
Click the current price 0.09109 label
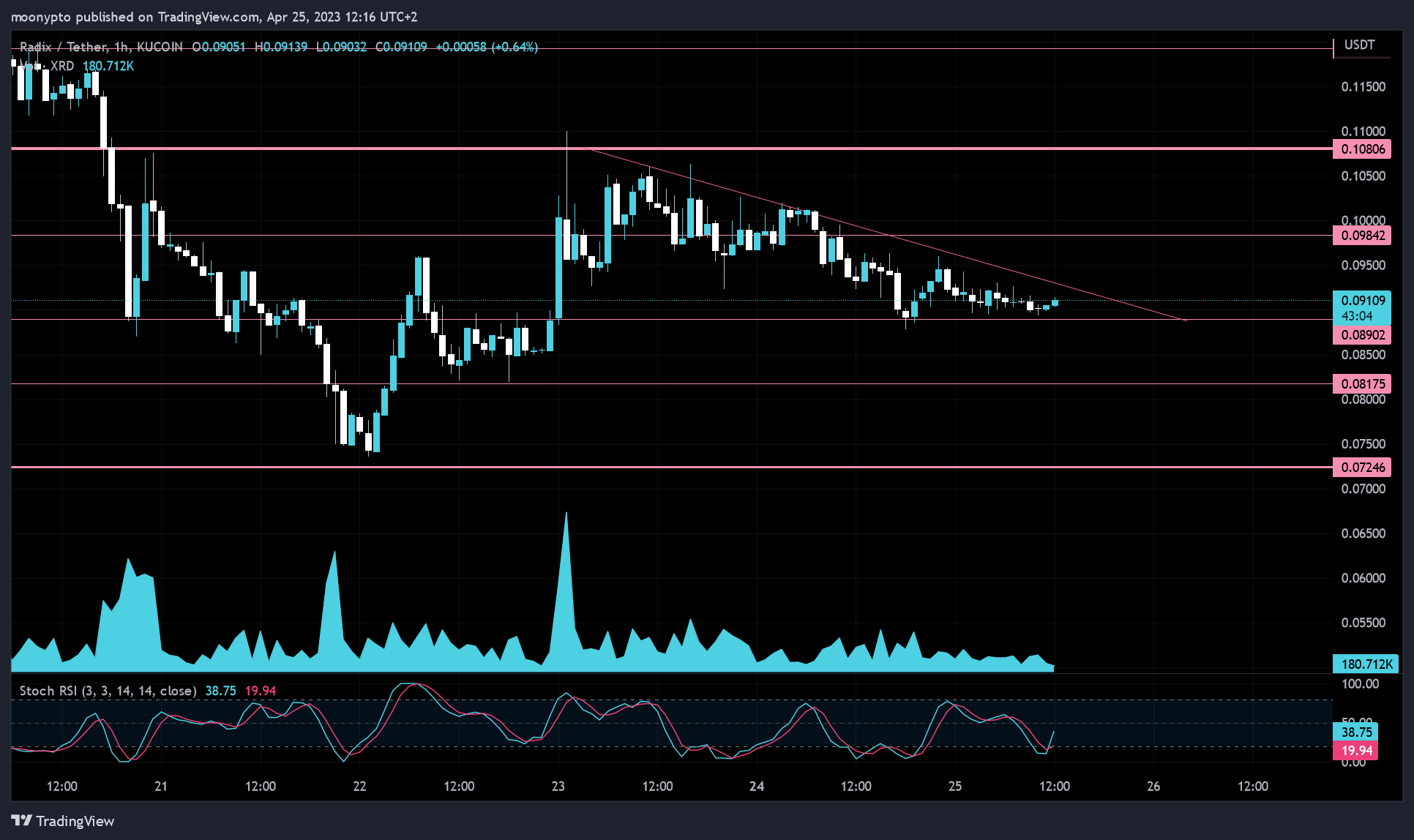[1362, 300]
